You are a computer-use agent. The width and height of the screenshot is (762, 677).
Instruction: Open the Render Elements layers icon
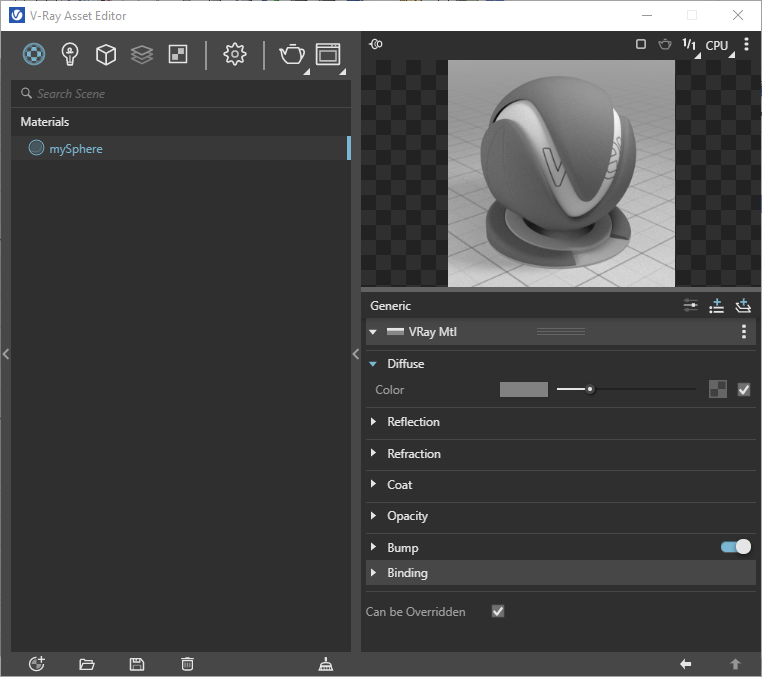coord(142,54)
